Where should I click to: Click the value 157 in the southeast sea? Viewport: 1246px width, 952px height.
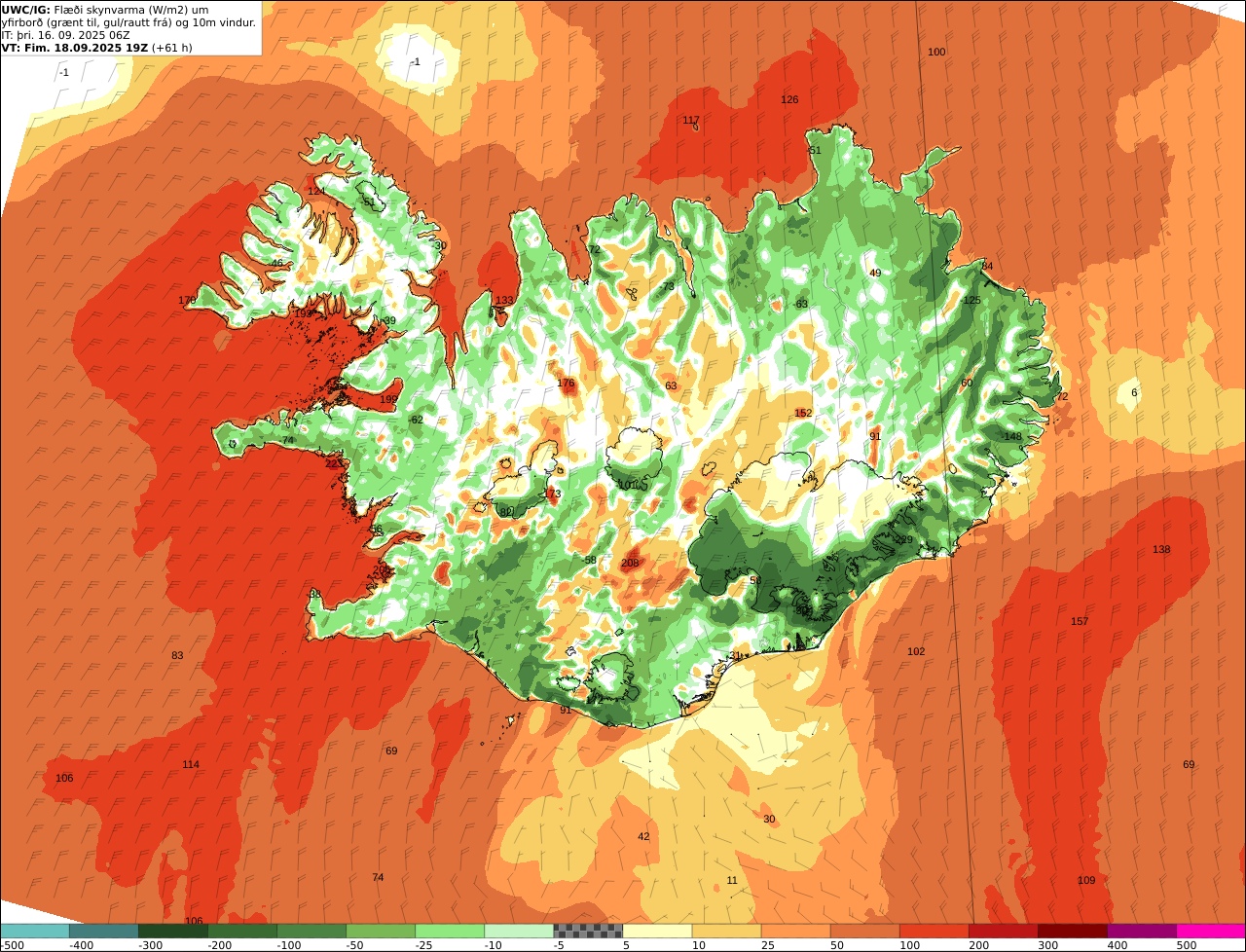point(1080,622)
